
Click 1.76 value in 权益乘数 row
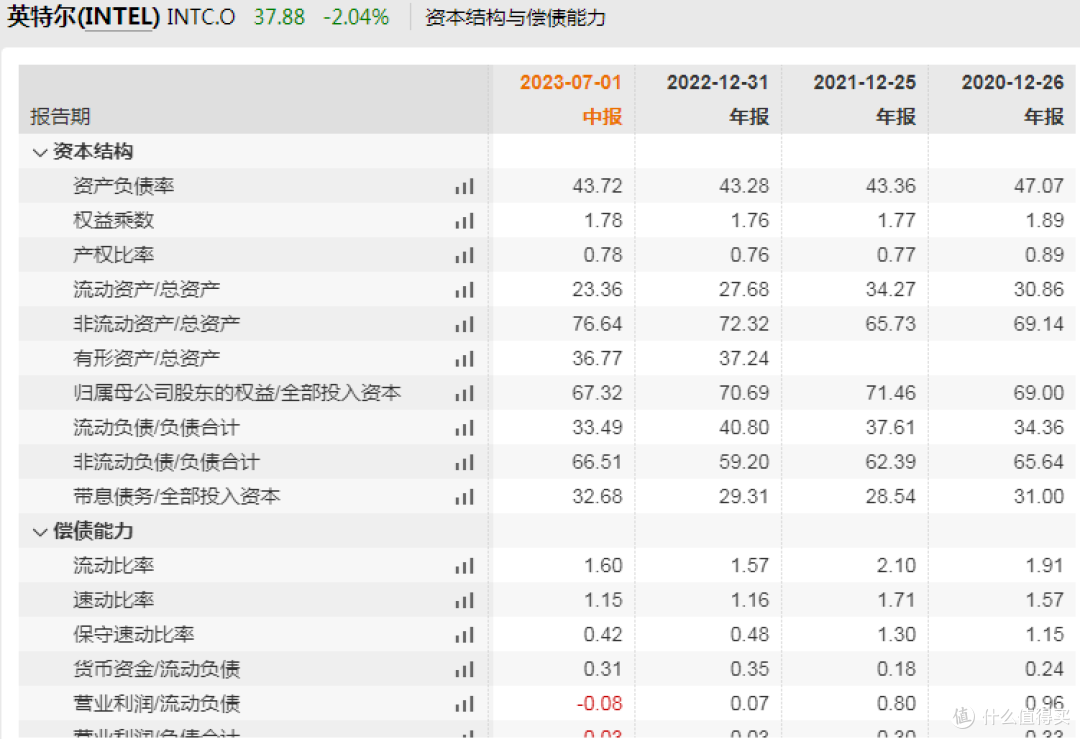[x=750, y=220]
